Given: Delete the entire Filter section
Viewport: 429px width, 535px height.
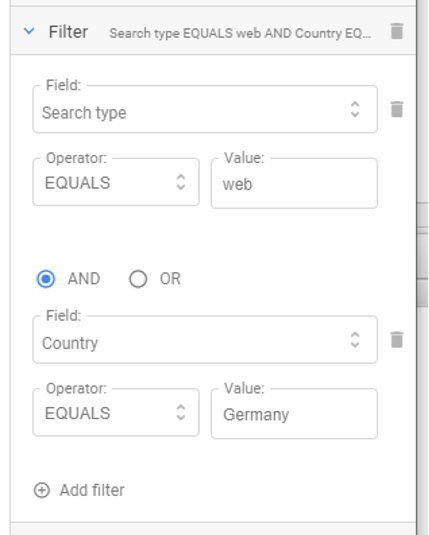Looking at the screenshot, I should [397, 31].
